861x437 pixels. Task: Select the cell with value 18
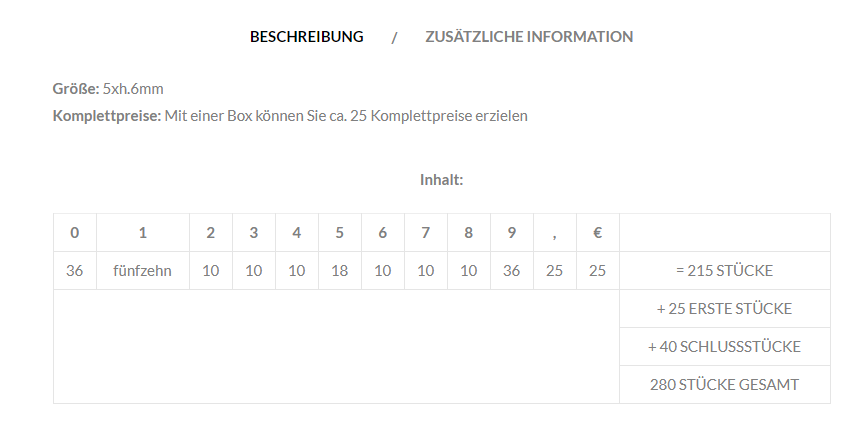[x=339, y=271]
